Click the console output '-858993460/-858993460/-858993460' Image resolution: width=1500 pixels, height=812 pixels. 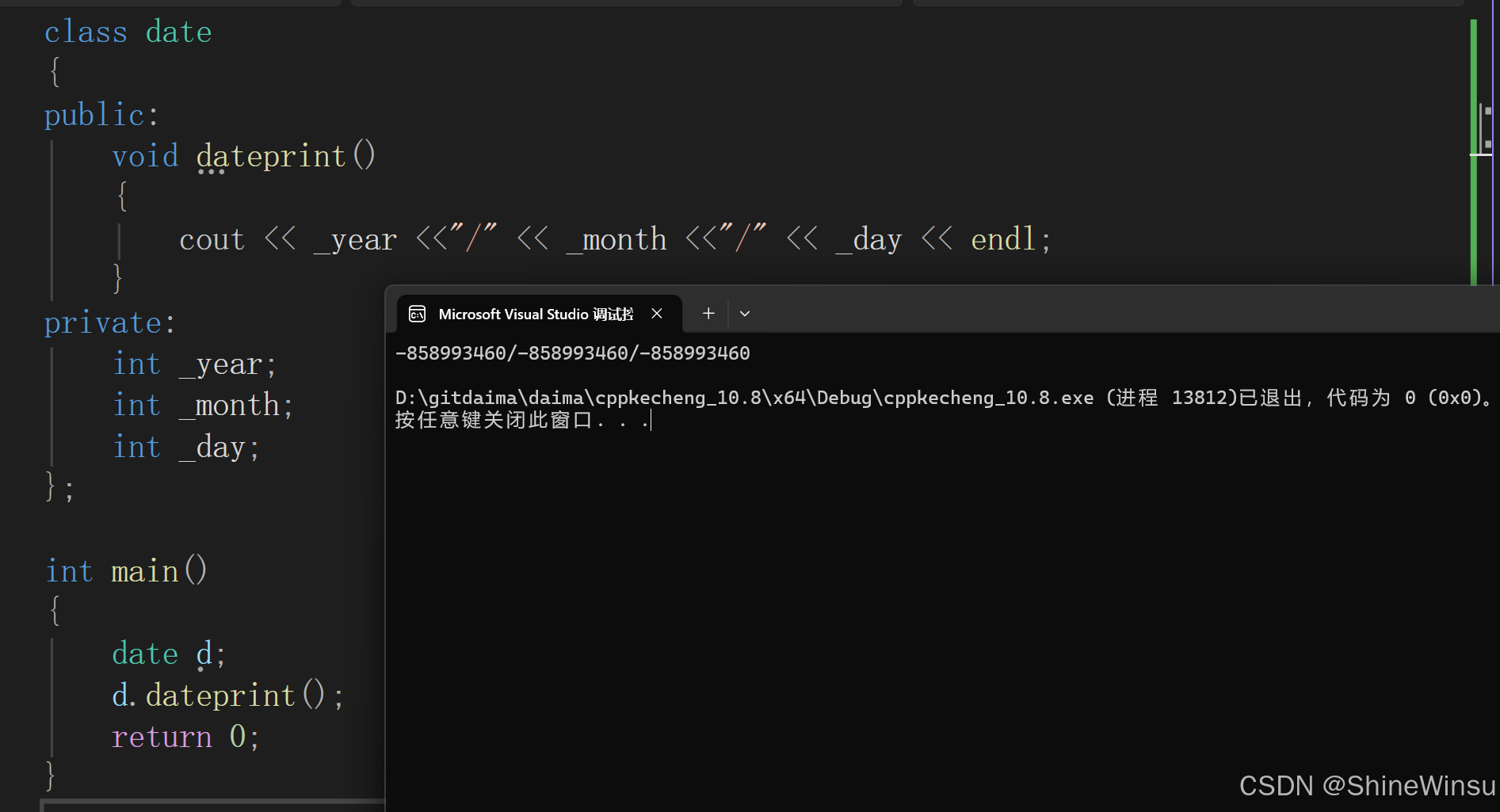(572, 353)
